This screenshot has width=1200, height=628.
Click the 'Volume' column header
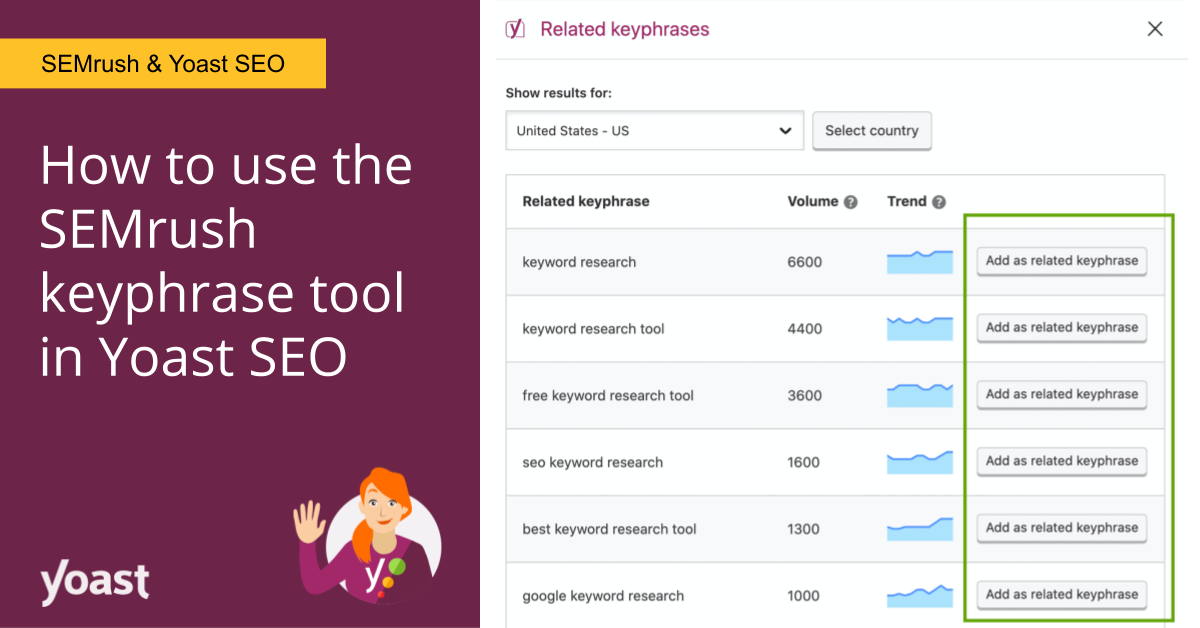(813, 202)
